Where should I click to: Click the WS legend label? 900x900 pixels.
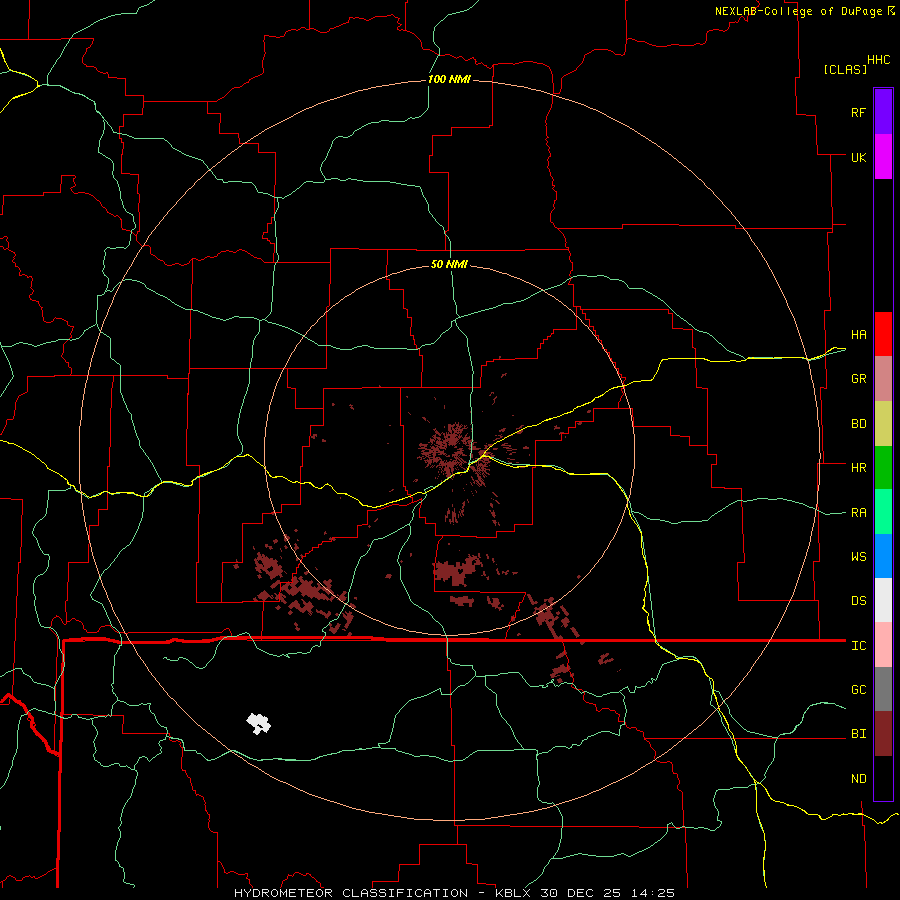(858, 557)
